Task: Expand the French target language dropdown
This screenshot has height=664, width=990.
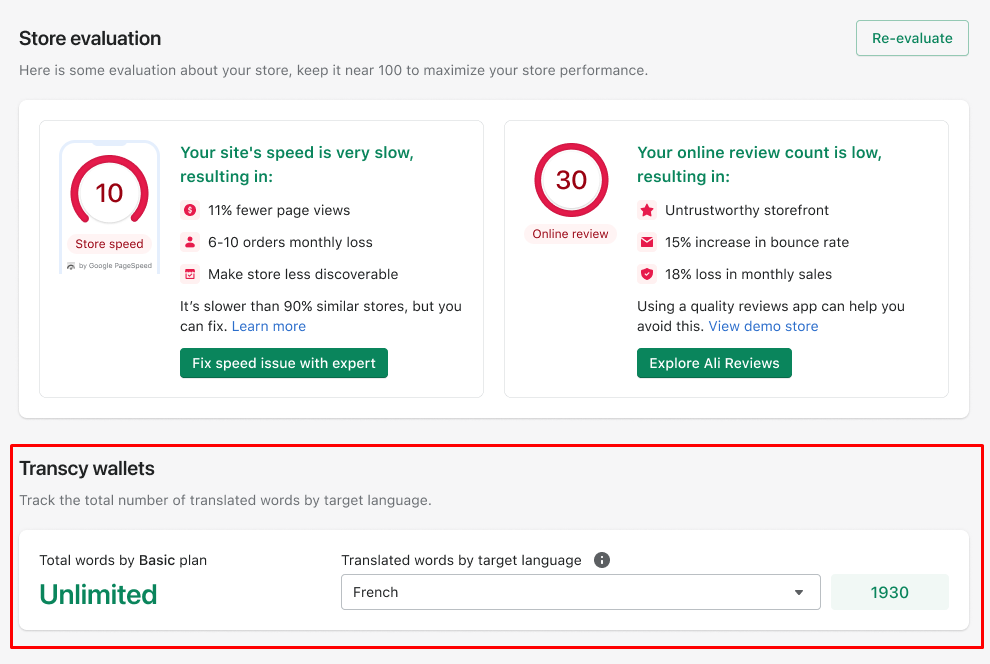Action: click(x=581, y=592)
